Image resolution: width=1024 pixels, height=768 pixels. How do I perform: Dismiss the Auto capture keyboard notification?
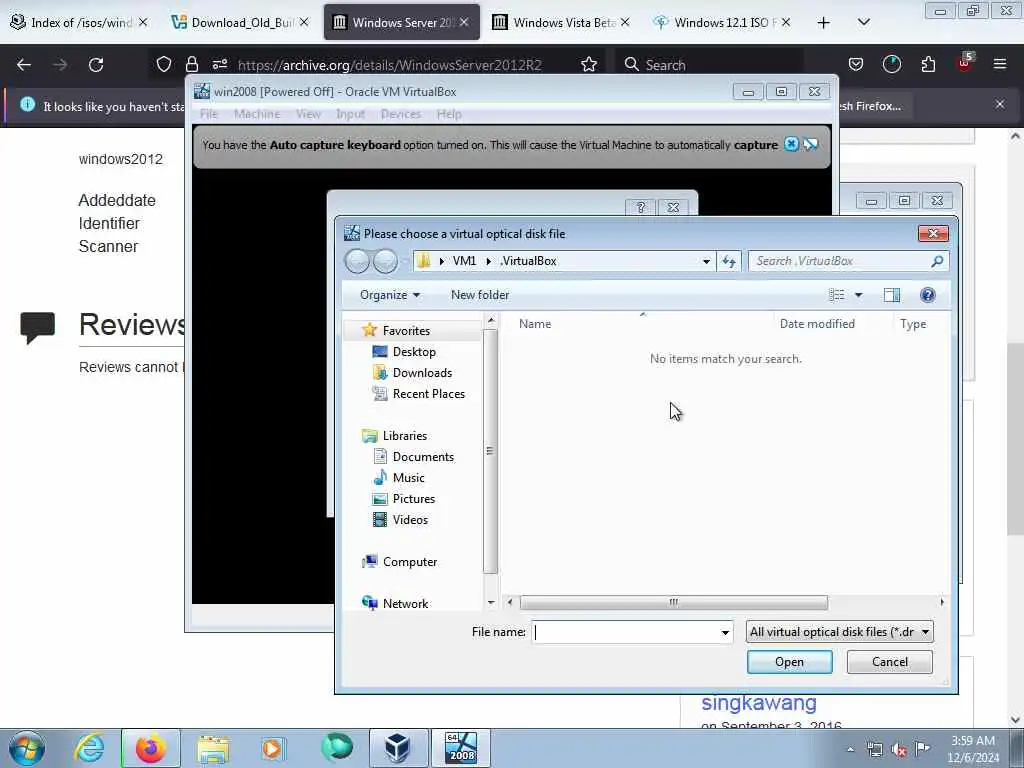791,144
